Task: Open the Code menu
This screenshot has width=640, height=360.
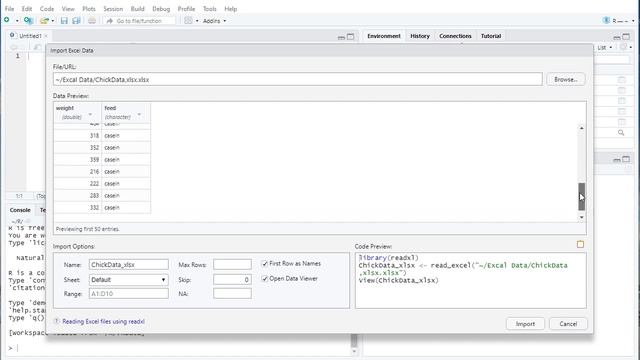Action: click(x=47, y=9)
